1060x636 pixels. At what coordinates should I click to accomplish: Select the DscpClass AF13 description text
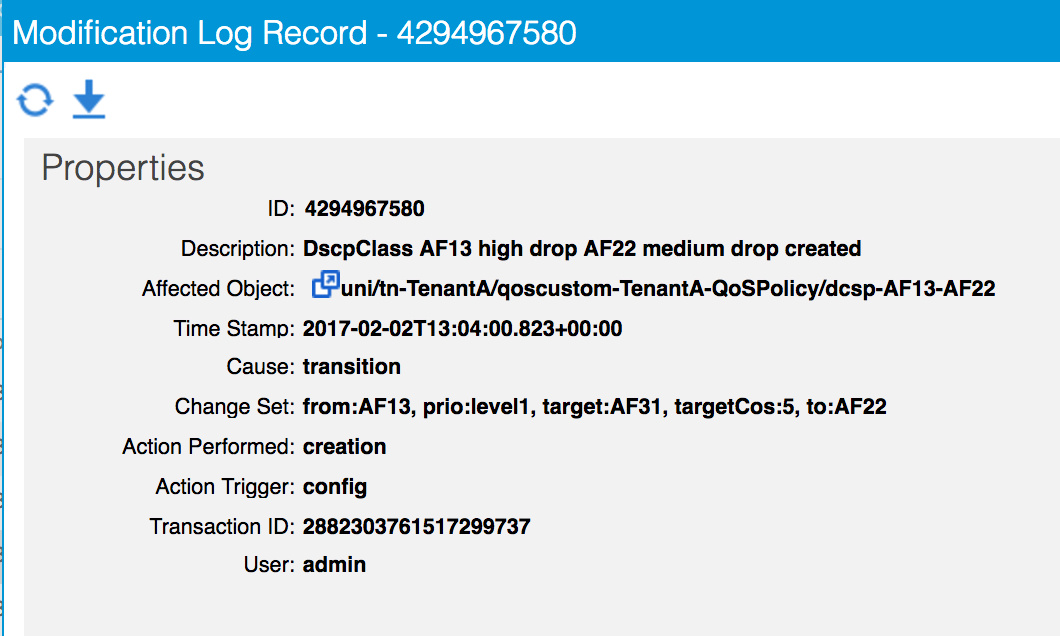click(x=581, y=249)
